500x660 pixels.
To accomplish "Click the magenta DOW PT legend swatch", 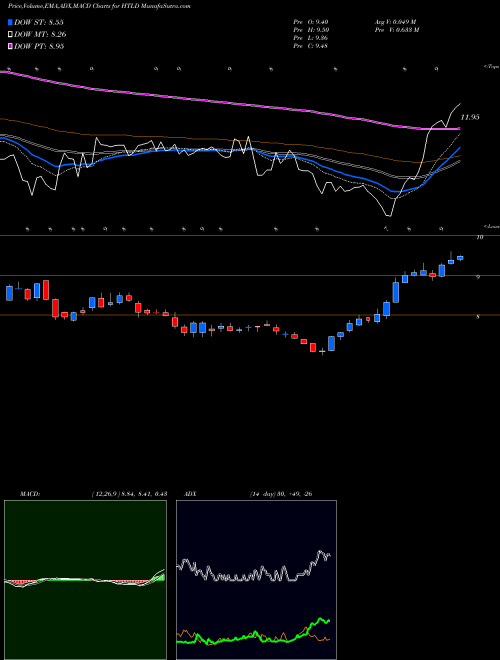I will (11, 46).
